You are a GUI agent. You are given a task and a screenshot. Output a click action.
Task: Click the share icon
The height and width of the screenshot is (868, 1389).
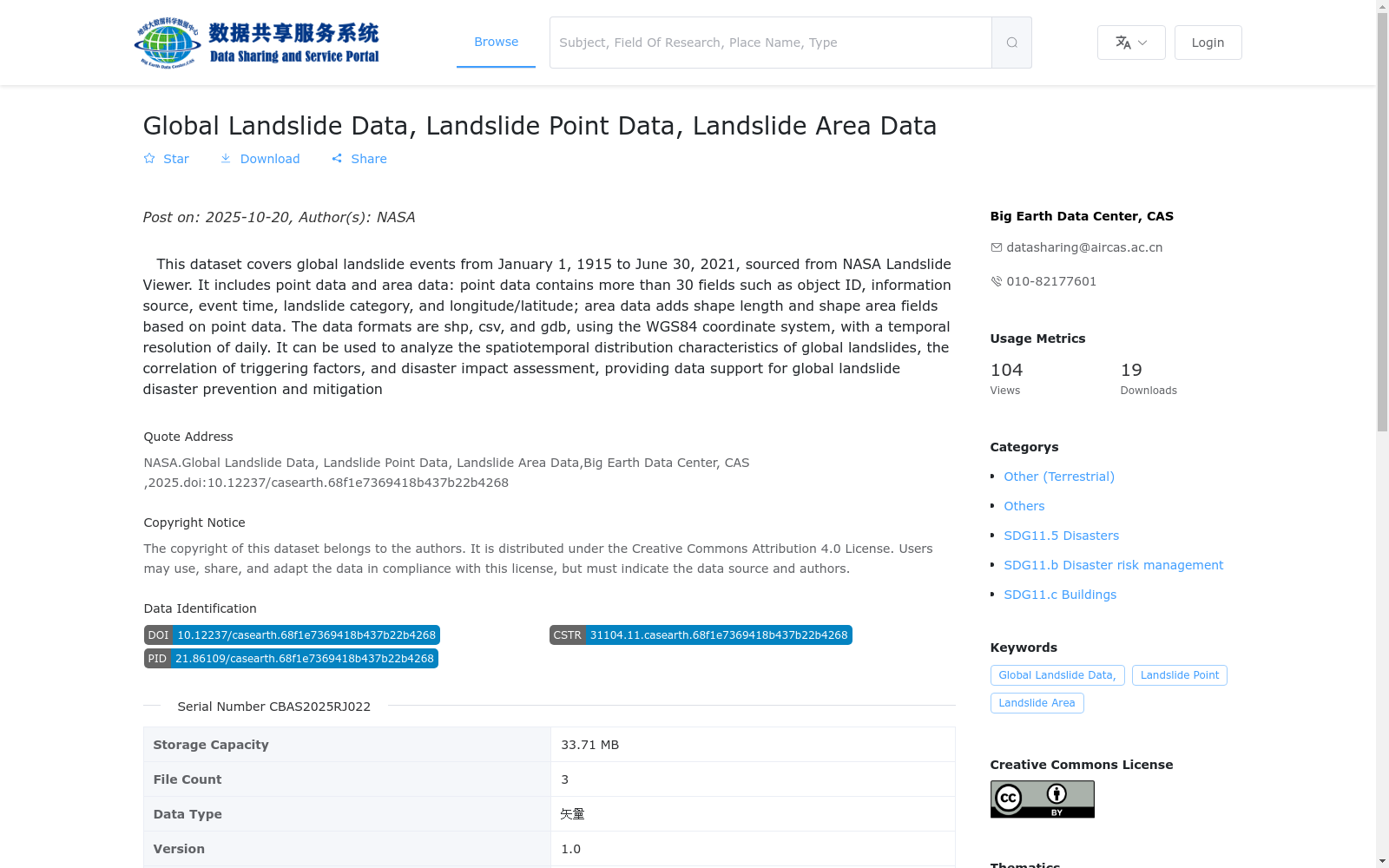337,159
